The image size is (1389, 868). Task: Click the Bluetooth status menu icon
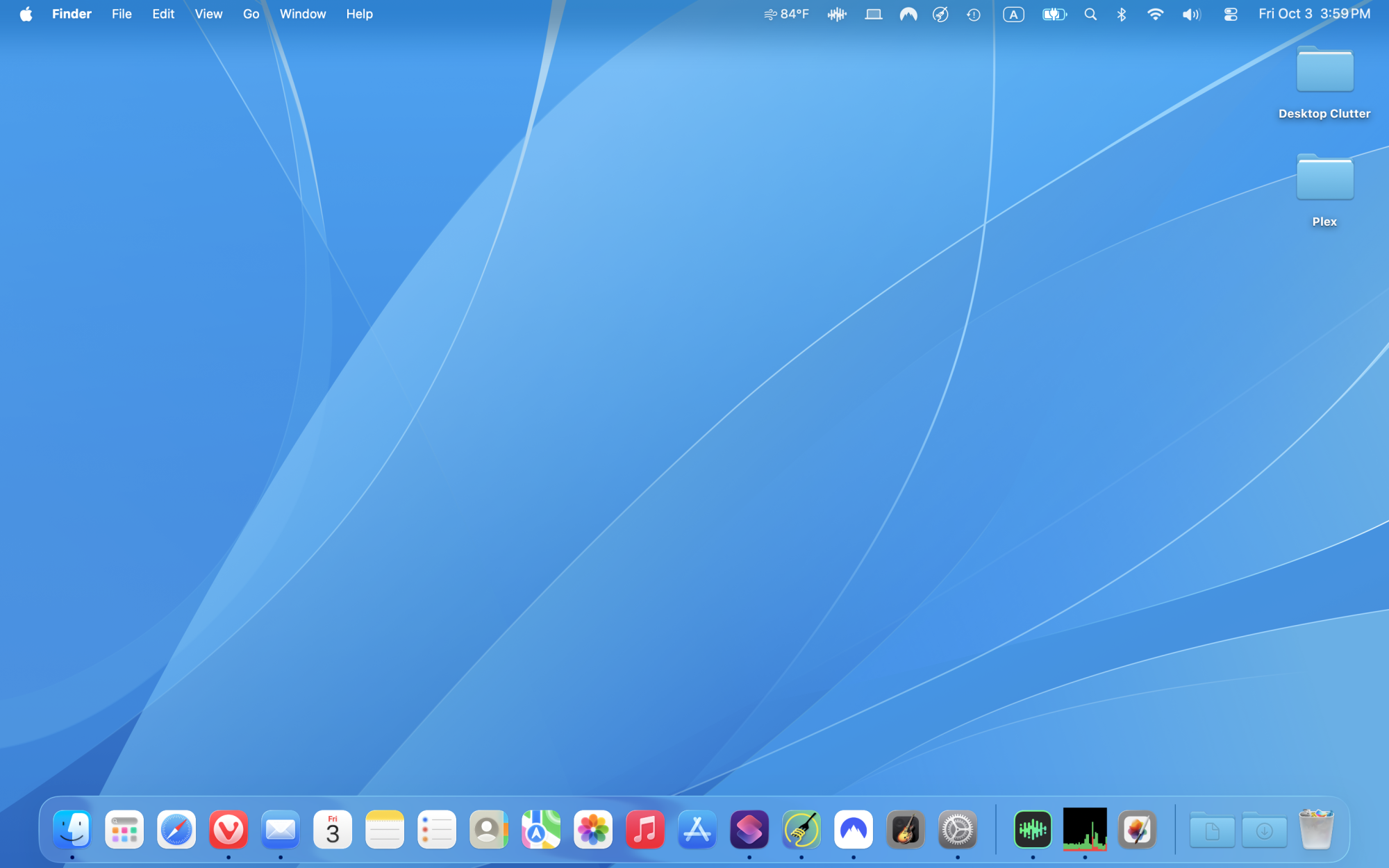1122,14
